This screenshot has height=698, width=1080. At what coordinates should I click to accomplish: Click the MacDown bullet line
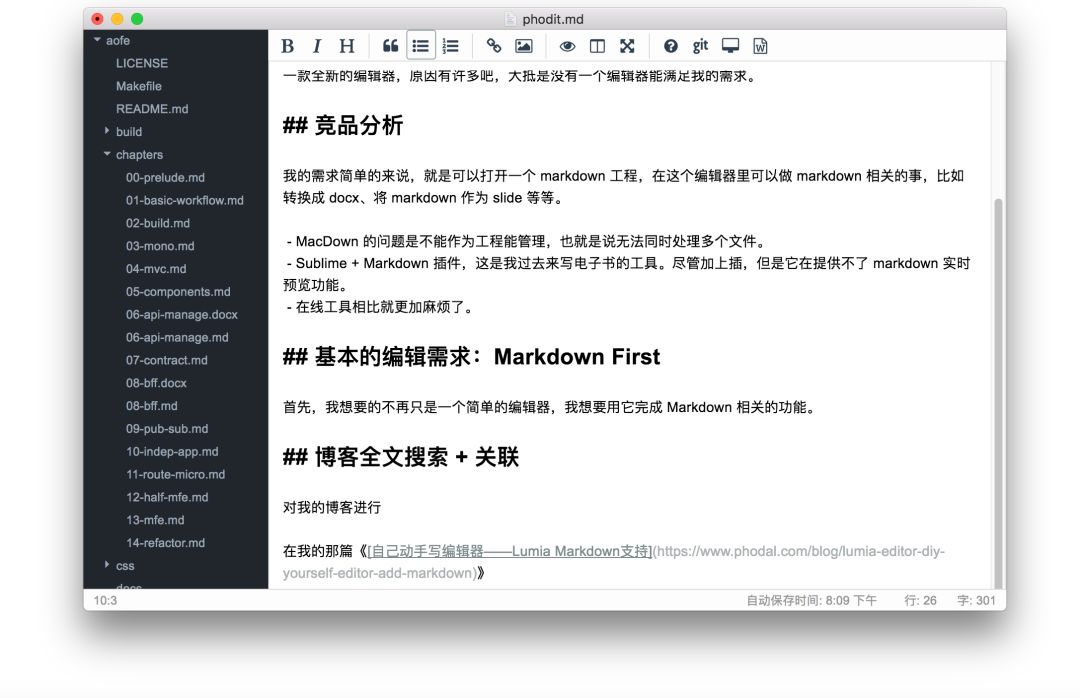[526, 241]
